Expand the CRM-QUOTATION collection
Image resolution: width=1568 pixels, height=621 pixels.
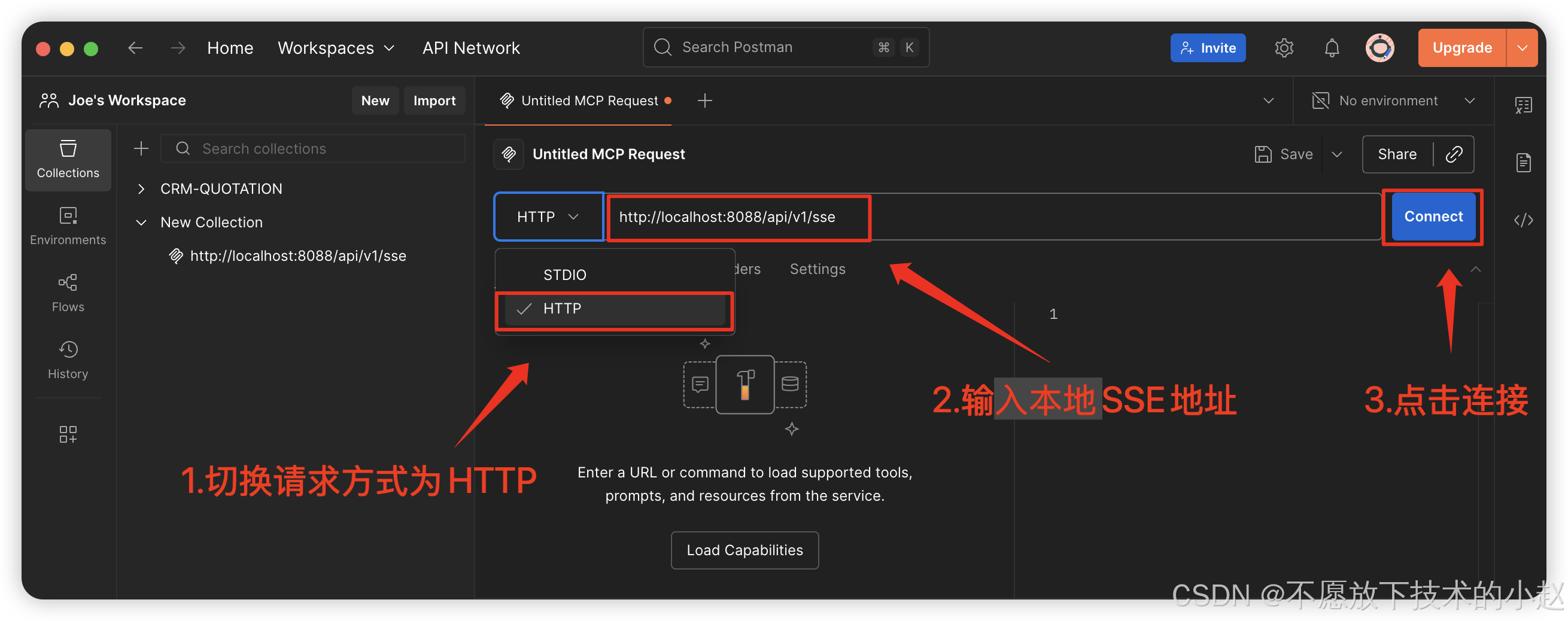(141, 188)
